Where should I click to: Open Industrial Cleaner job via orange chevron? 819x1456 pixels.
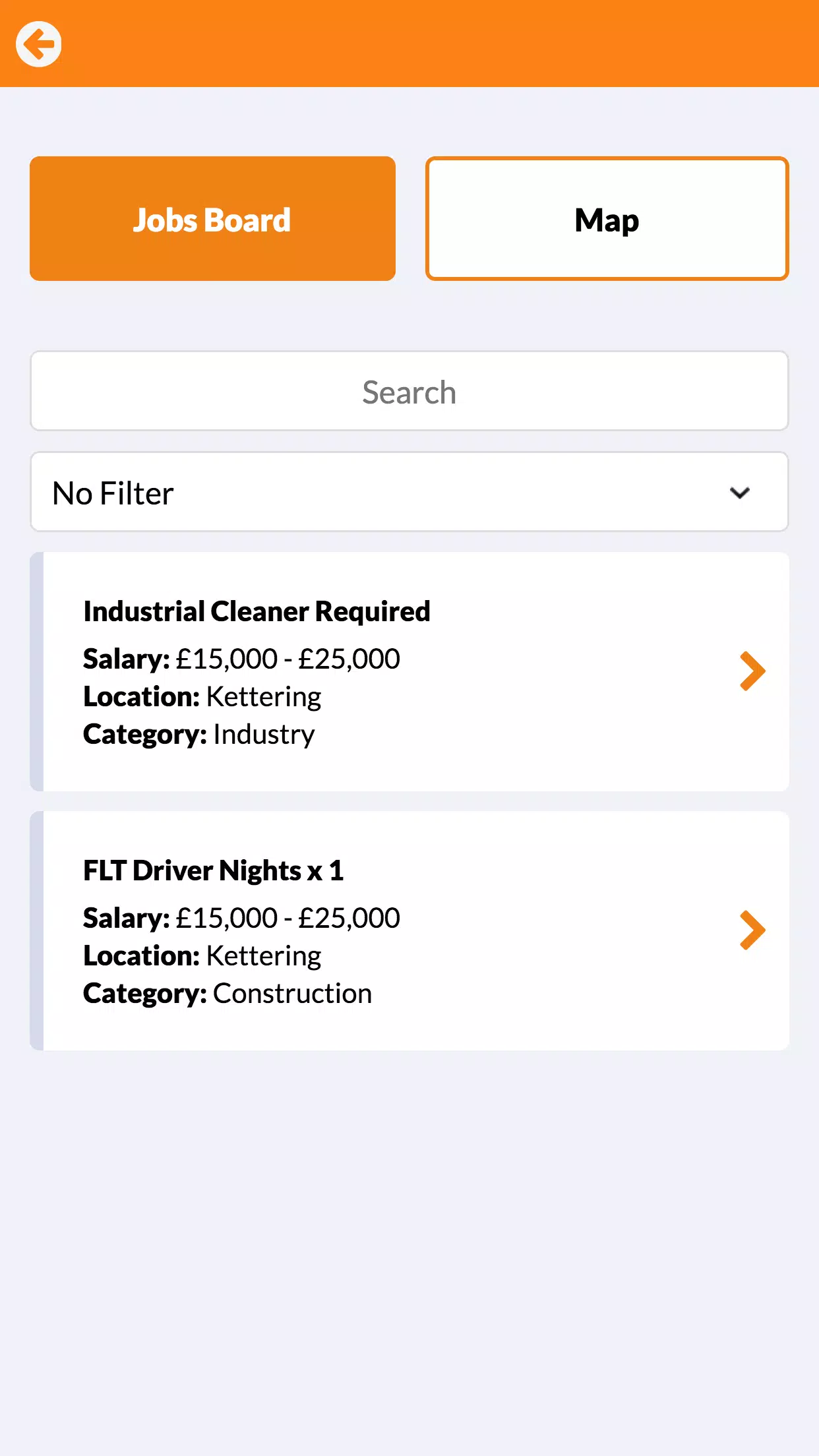point(752,671)
